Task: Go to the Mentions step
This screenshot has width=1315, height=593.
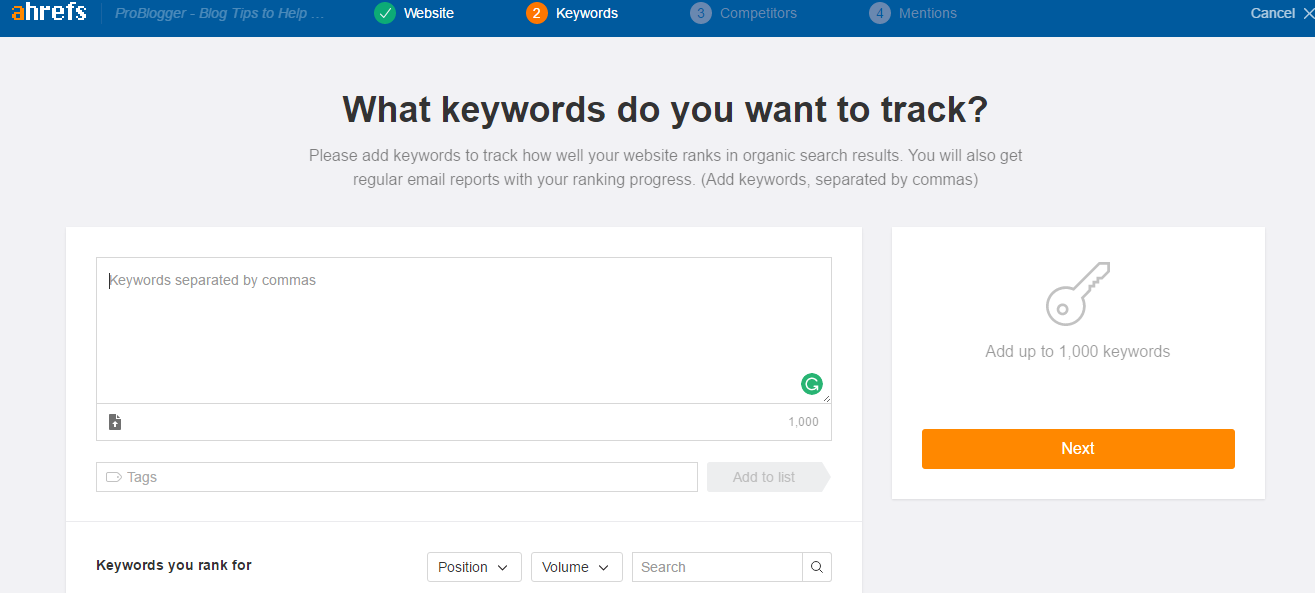Action: [x=914, y=13]
